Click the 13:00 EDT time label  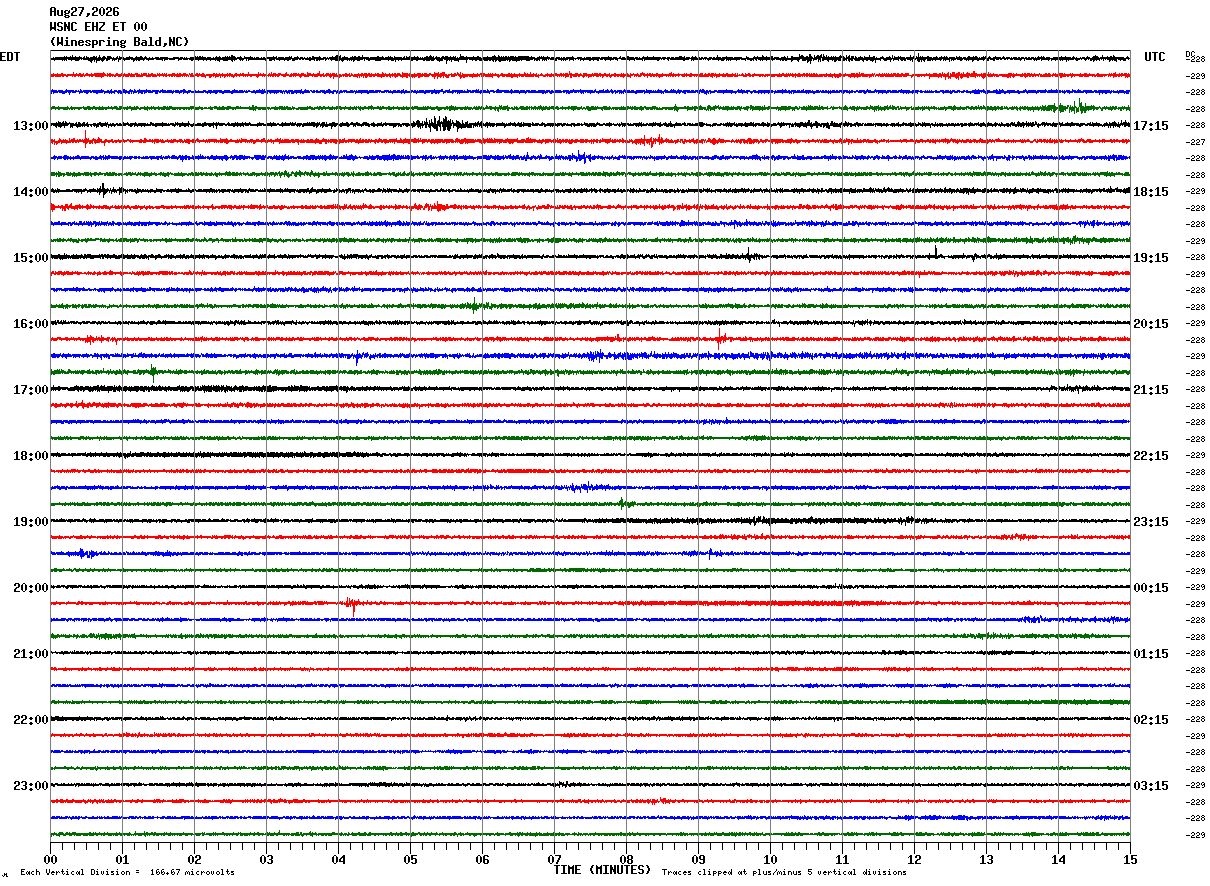coord(30,126)
